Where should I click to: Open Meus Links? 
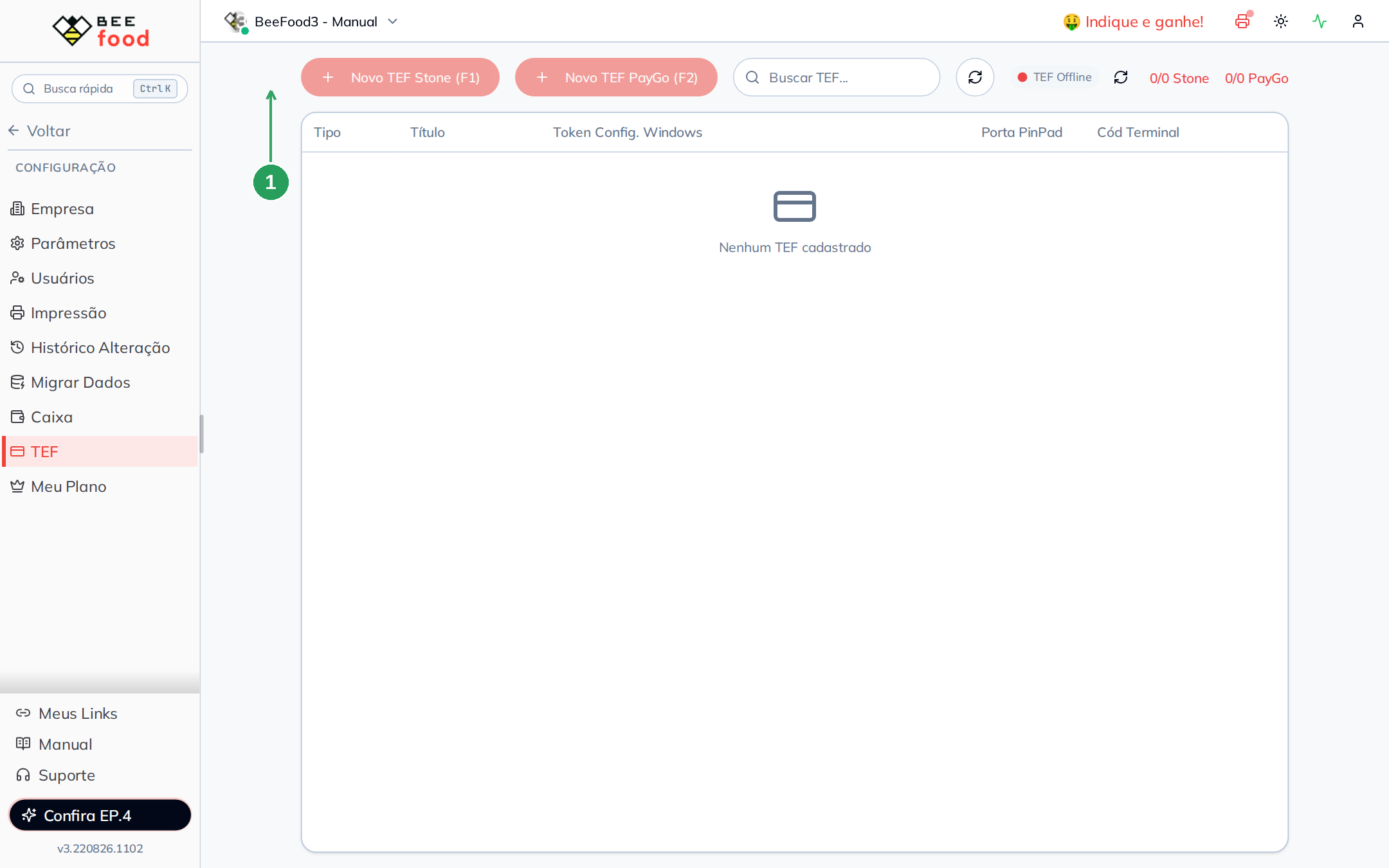67,714
